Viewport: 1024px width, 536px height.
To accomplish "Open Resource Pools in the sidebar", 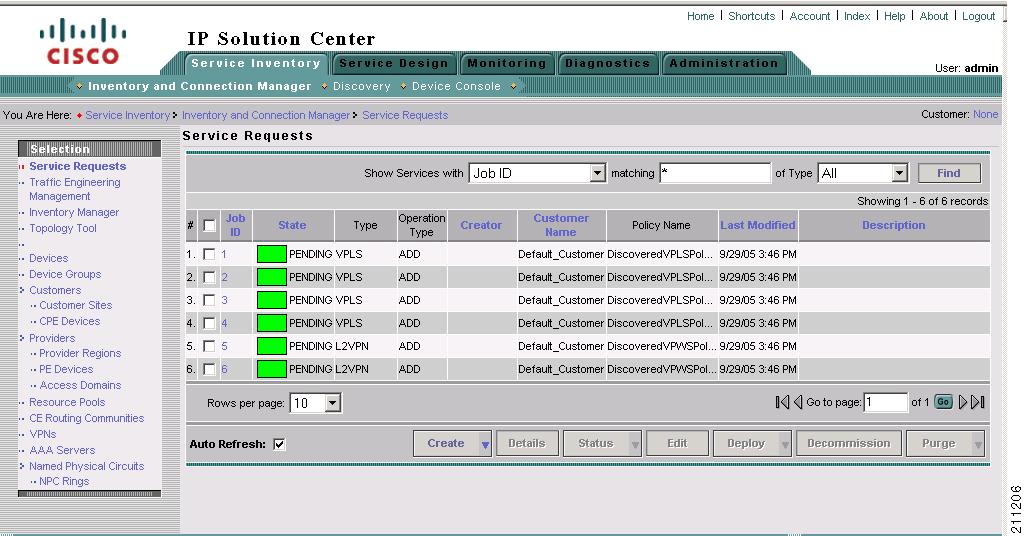I will pos(67,402).
